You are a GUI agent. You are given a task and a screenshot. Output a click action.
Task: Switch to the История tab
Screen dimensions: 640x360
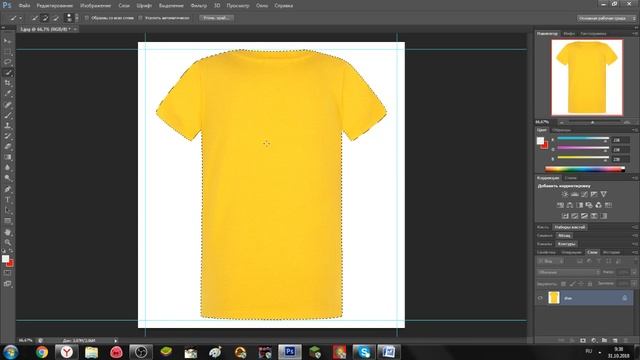(x=611, y=252)
